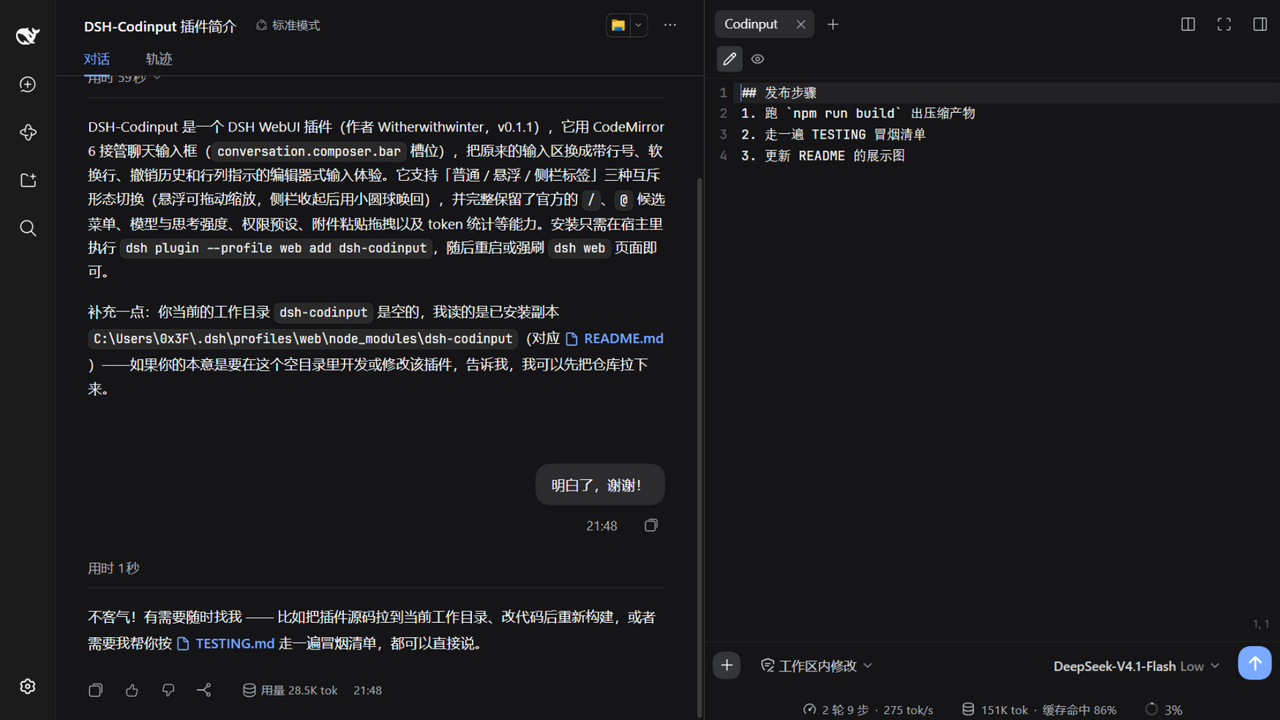Open settings gear in left sidebar
The width and height of the screenshot is (1280, 720).
point(28,686)
